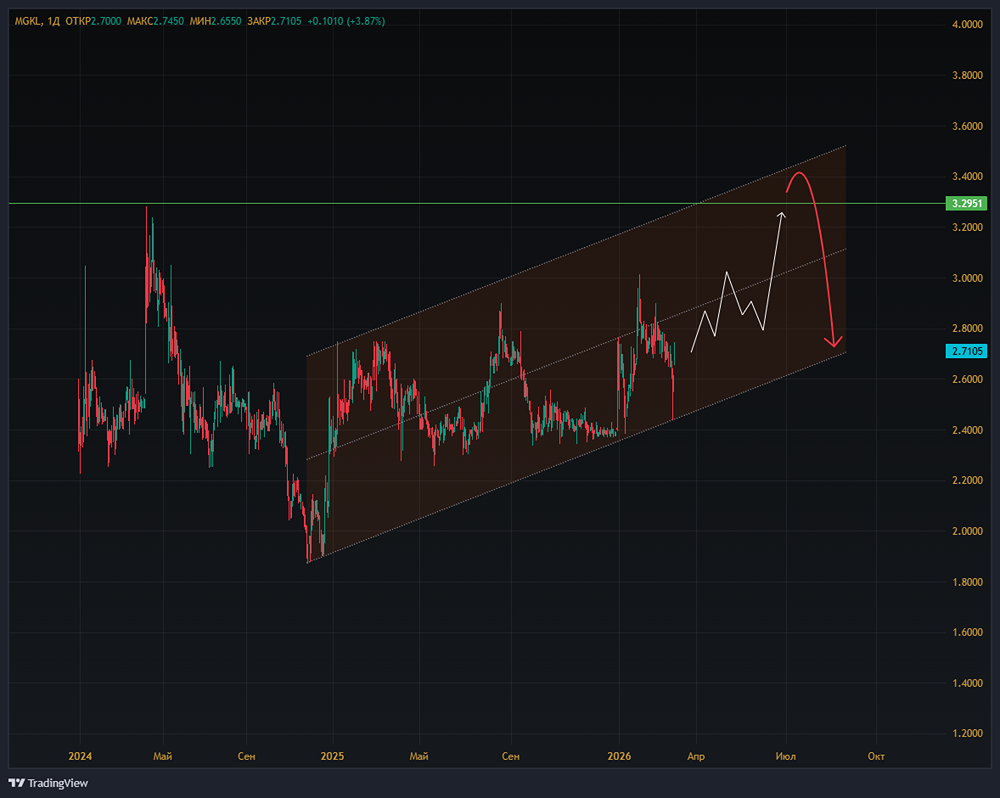Click the 1.6000 price axis label
This screenshot has height=798, width=1000.
[x=967, y=632]
